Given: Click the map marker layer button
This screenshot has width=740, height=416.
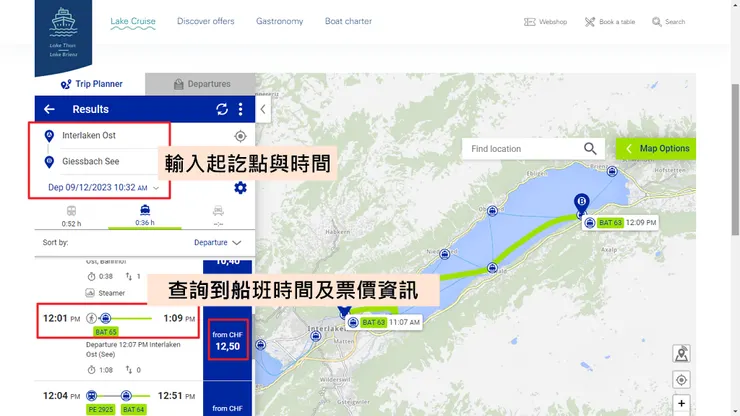Looking at the screenshot, I should 681,354.
